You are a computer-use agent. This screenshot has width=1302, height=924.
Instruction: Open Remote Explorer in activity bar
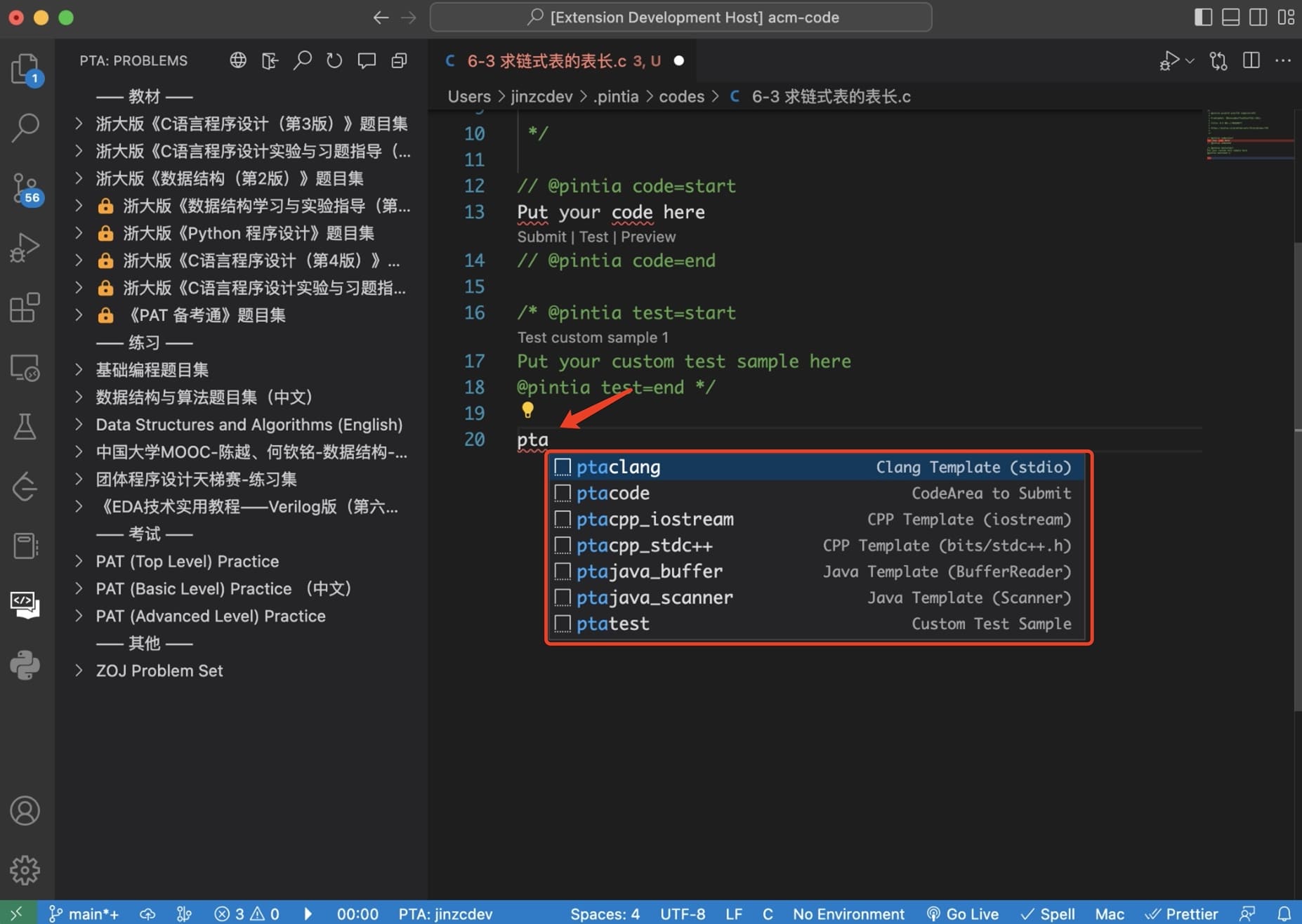coord(25,367)
